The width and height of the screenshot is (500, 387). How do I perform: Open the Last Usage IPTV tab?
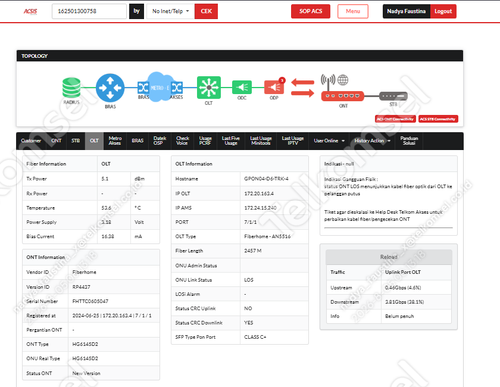293,141
